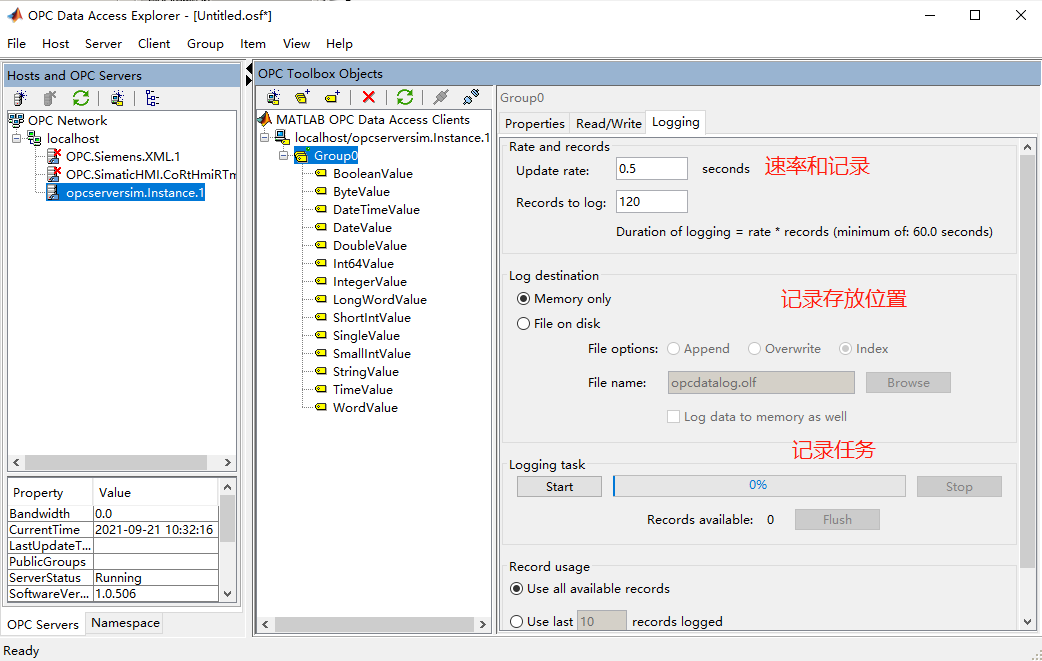Click the Browse button for file name
Image resolution: width=1042 pixels, height=661 pixels.
coord(907,382)
